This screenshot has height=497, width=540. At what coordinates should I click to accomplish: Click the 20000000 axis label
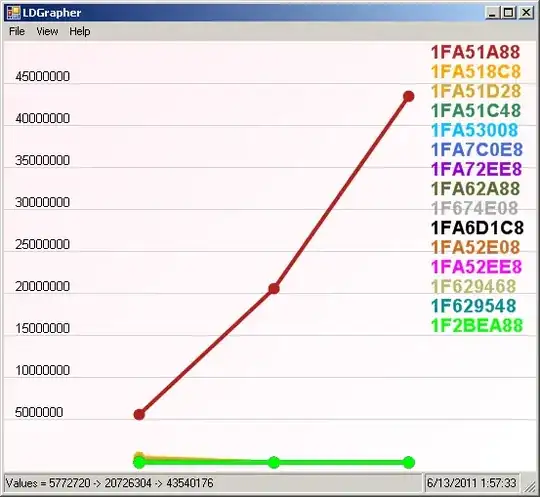pos(42,286)
